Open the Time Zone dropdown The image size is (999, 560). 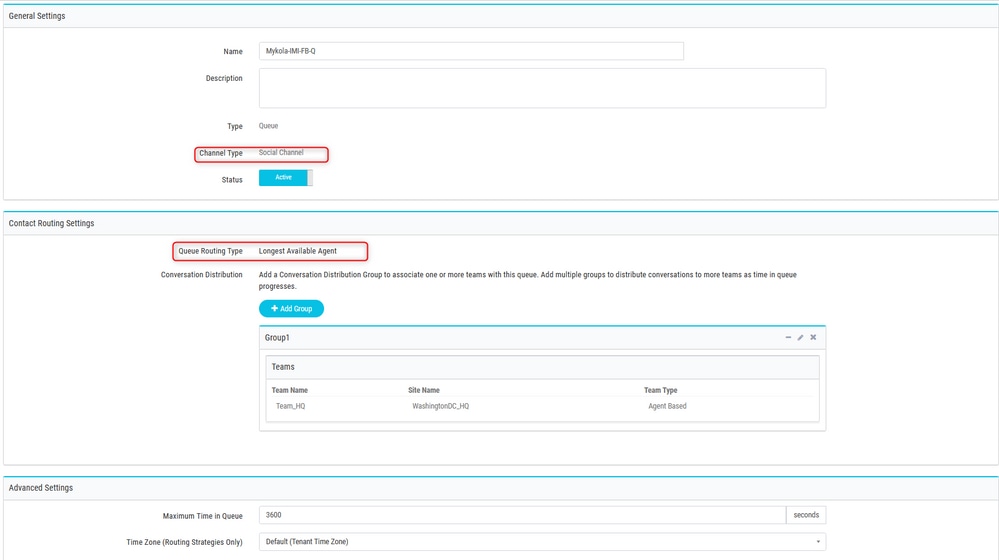[542, 542]
